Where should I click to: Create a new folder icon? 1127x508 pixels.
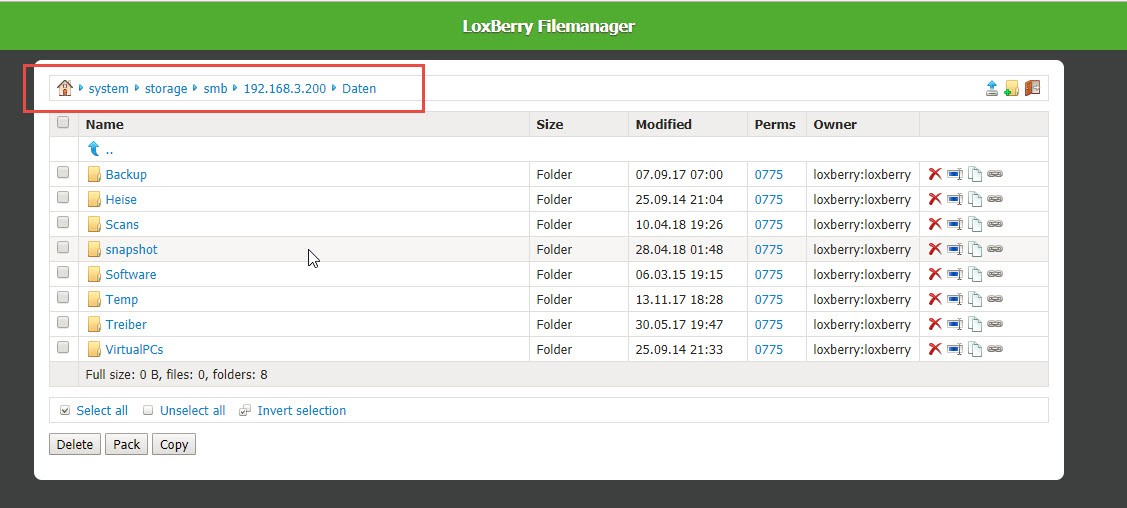click(x=1012, y=88)
